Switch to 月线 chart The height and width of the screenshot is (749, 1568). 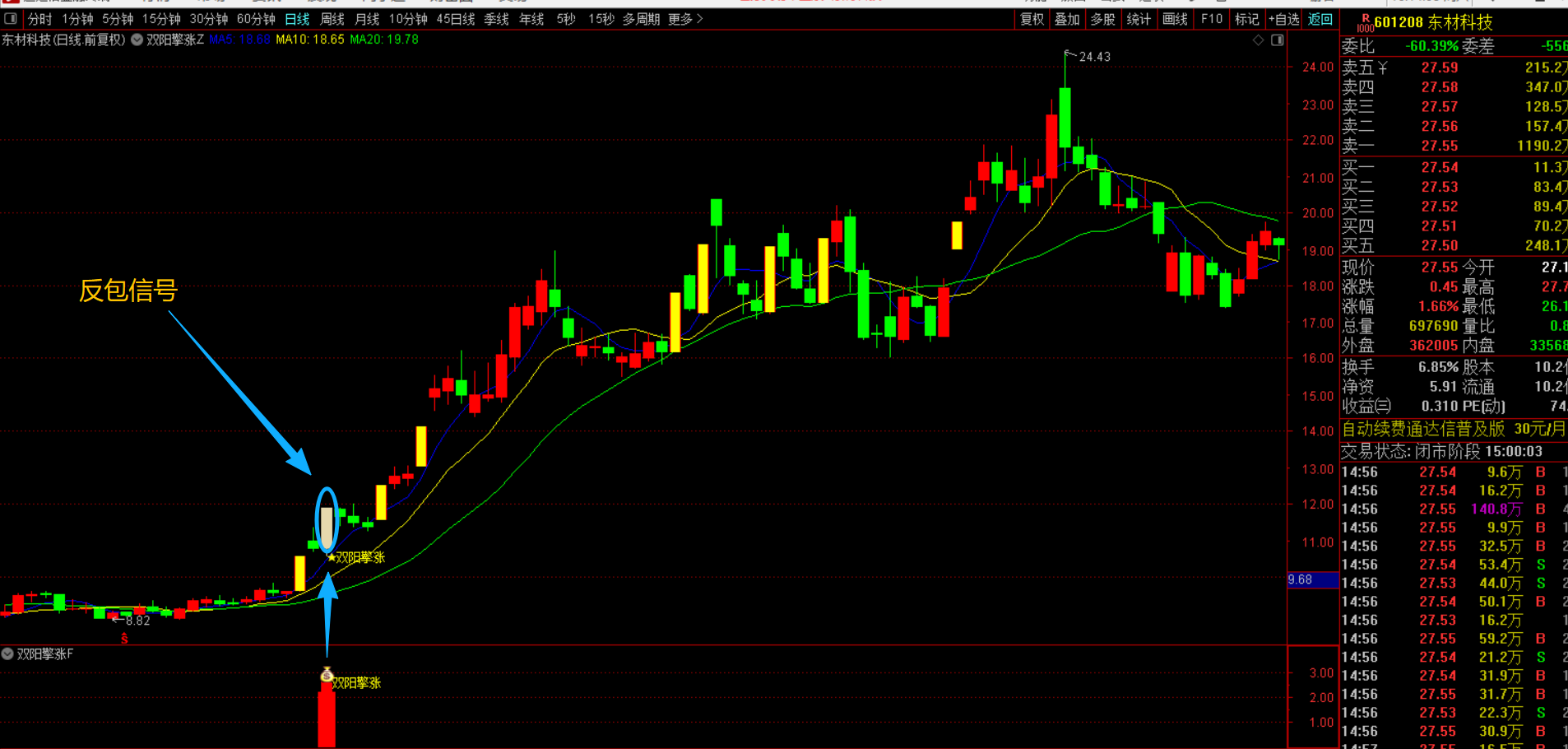click(367, 19)
